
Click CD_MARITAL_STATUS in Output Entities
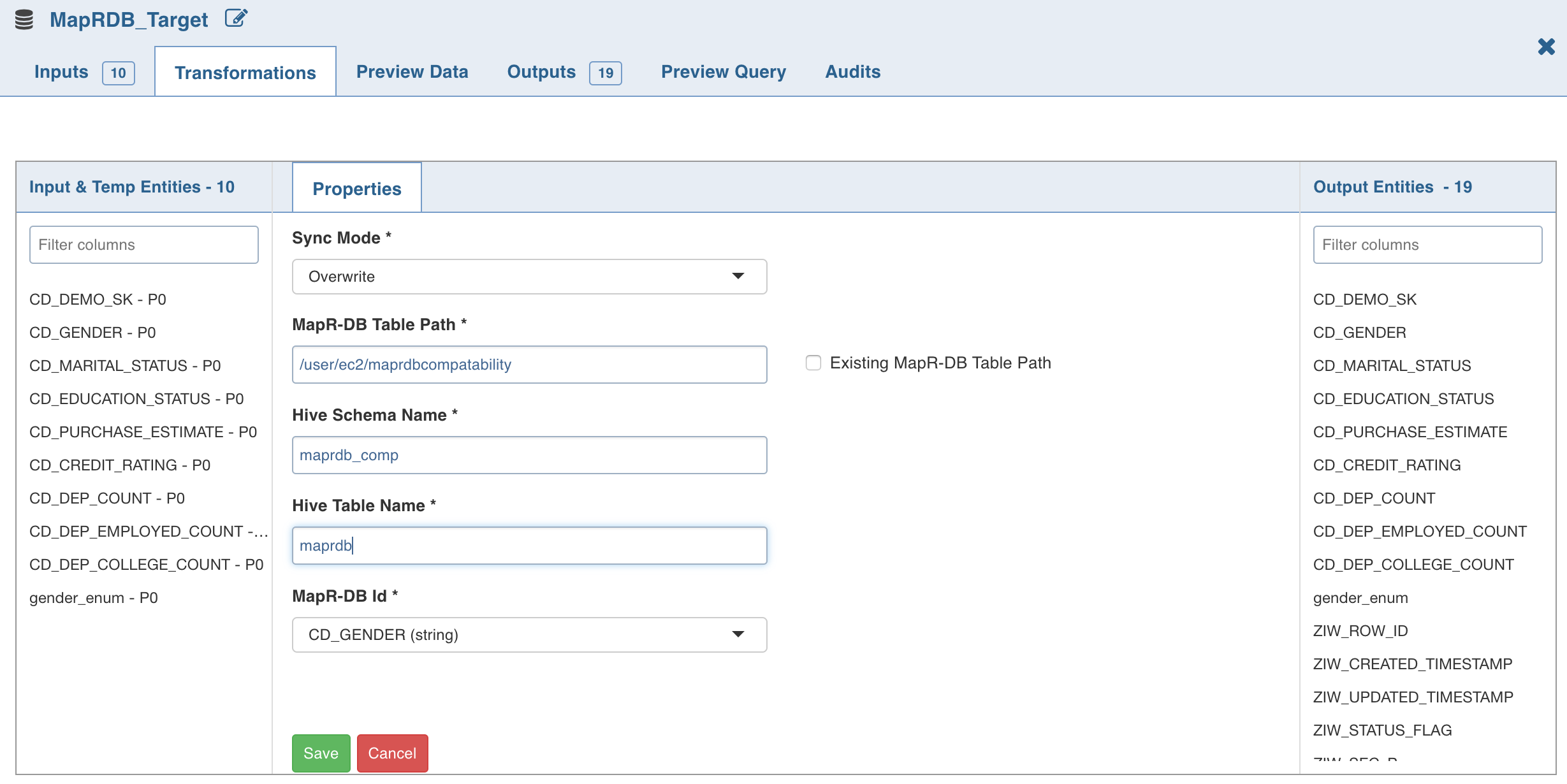pyautogui.click(x=1392, y=366)
